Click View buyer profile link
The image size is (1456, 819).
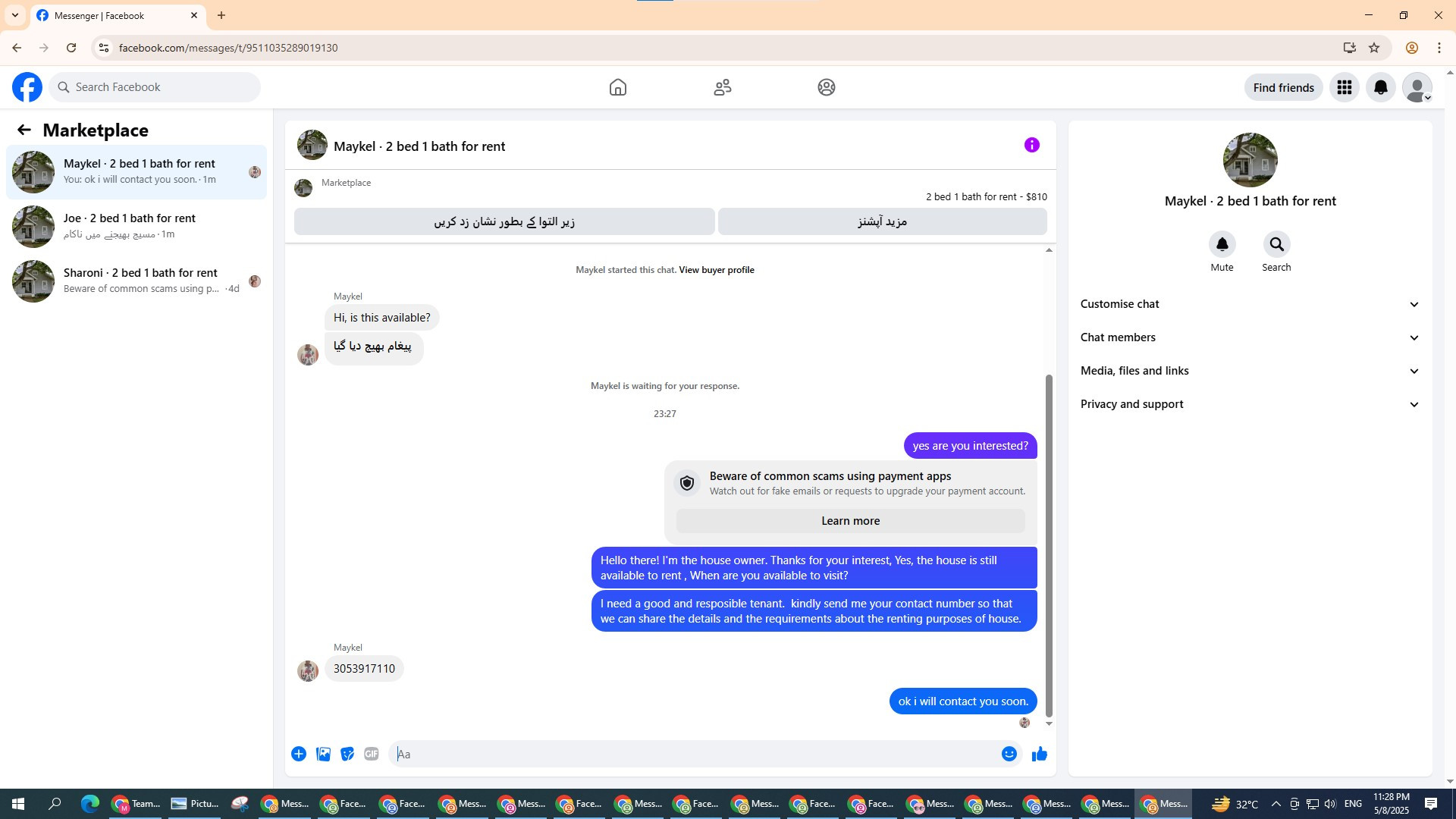[717, 270]
